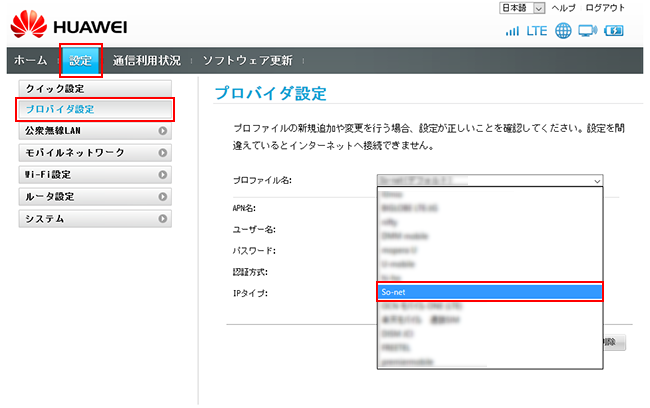This screenshot has height=408, width=650.
Task: Expand the Wi-Fi設定 sidebar section
Action: pos(95,175)
